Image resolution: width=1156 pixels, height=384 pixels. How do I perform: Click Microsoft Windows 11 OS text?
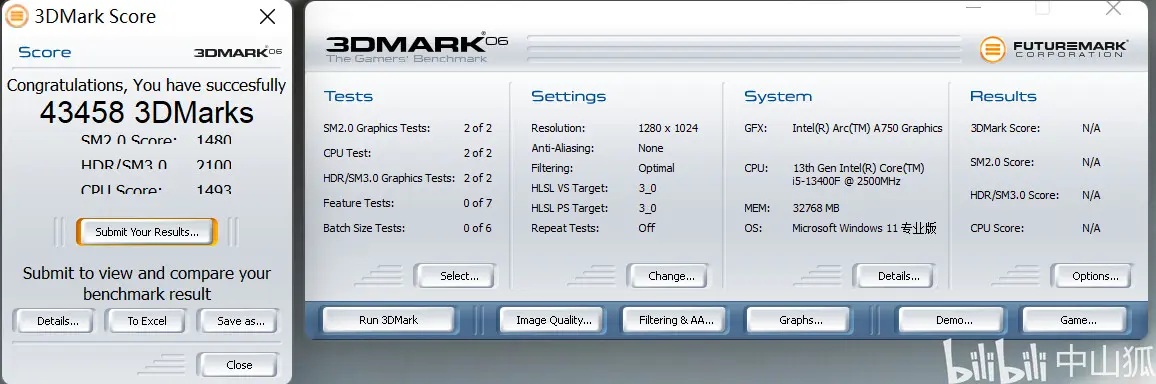click(864, 228)
